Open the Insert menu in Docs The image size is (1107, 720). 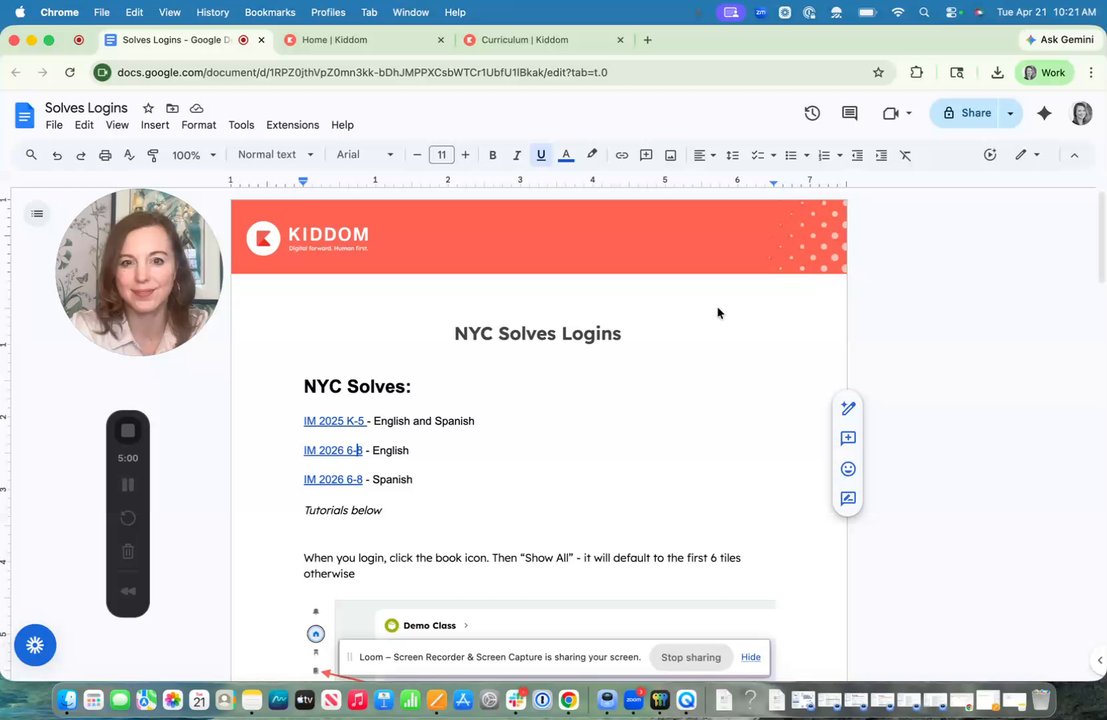[155, 125]
